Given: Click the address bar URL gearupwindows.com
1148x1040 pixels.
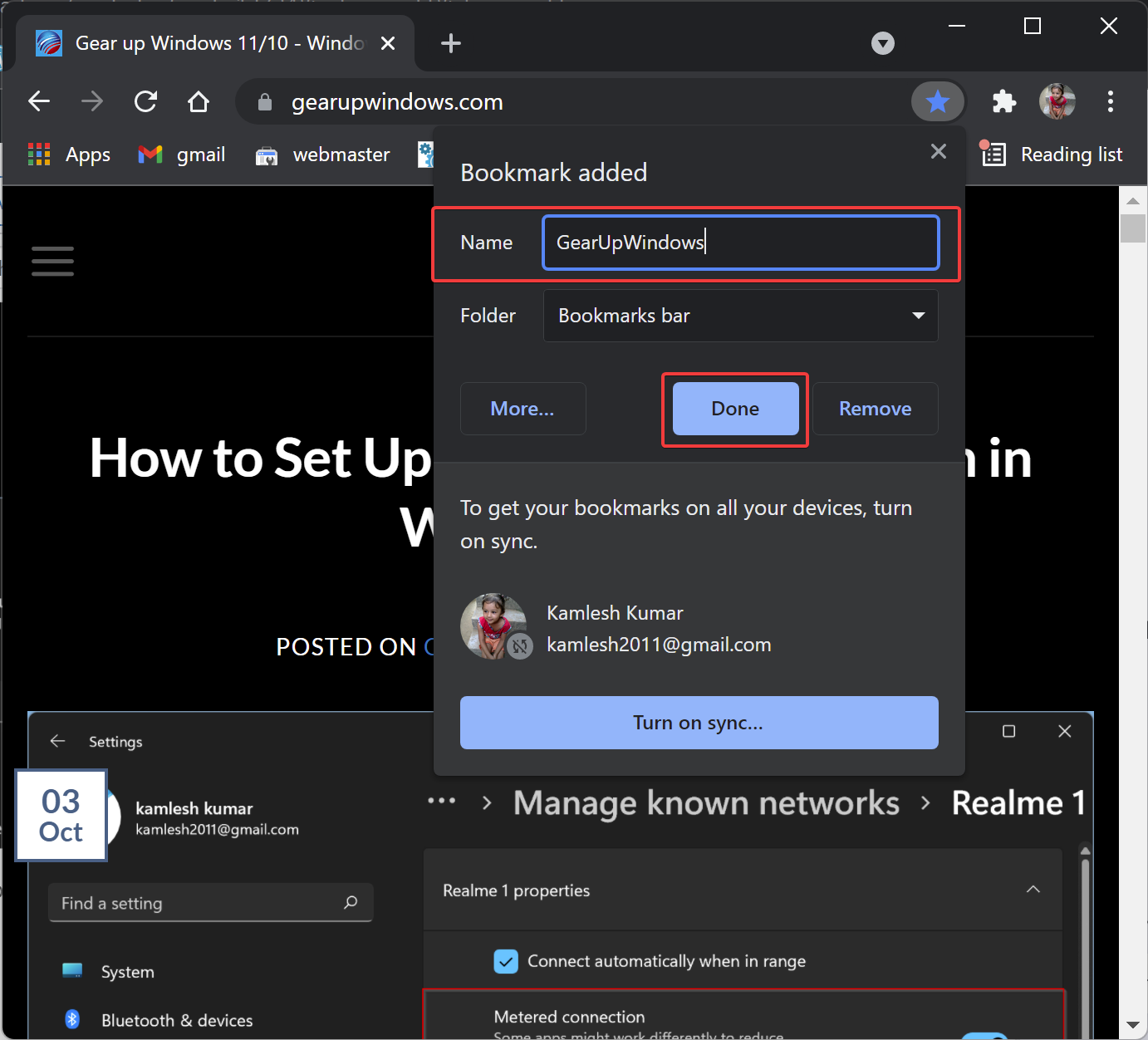Looking at the screenshot, I should pyautogui.click(x=397, y=102).
